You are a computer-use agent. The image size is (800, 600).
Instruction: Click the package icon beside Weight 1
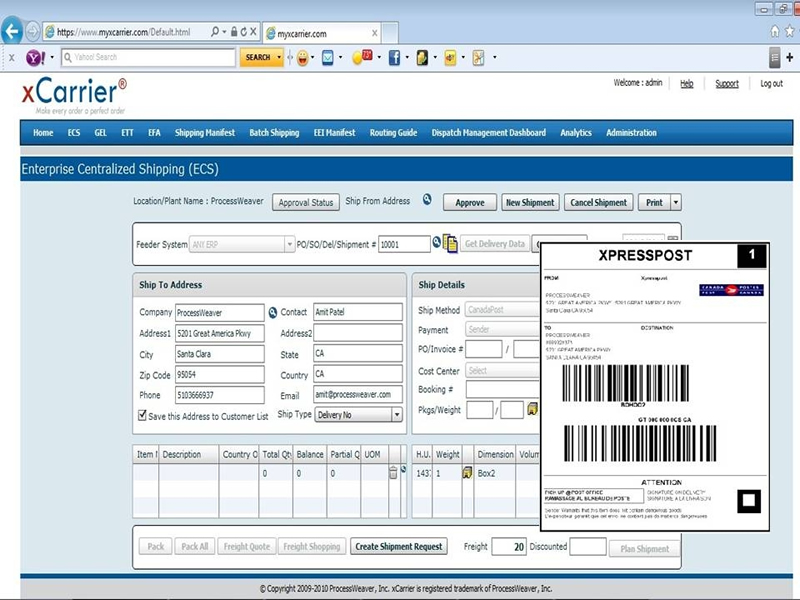coord(467,473)
